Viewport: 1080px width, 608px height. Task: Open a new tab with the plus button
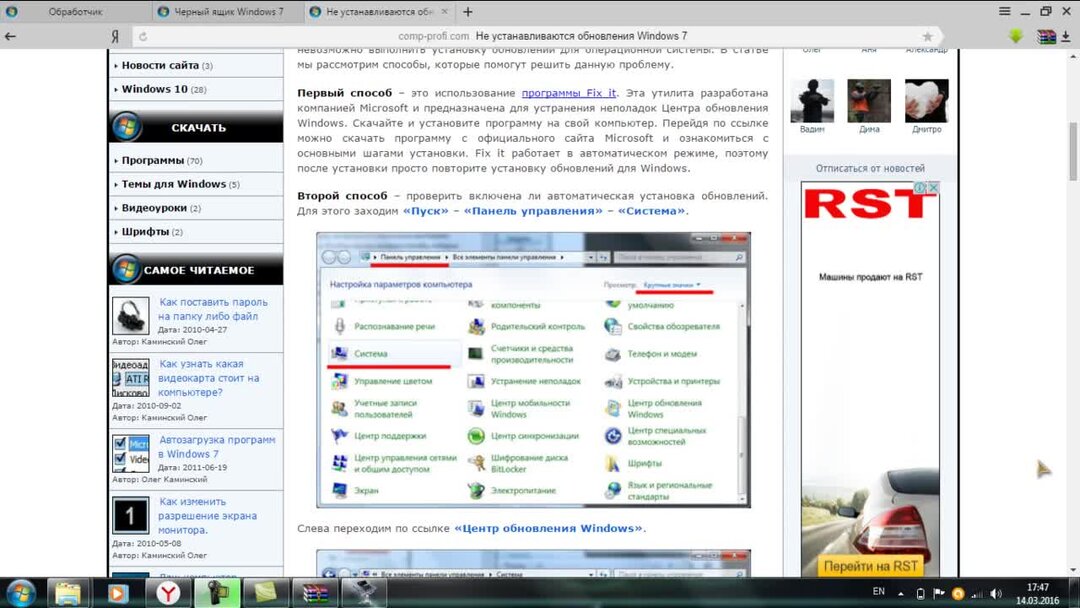468,12
